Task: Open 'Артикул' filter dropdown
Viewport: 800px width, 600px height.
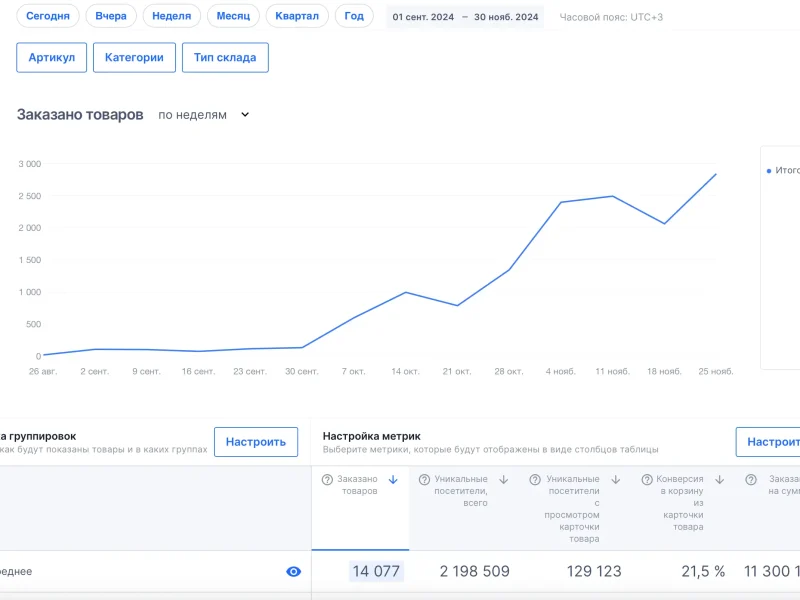Action: 52,58
